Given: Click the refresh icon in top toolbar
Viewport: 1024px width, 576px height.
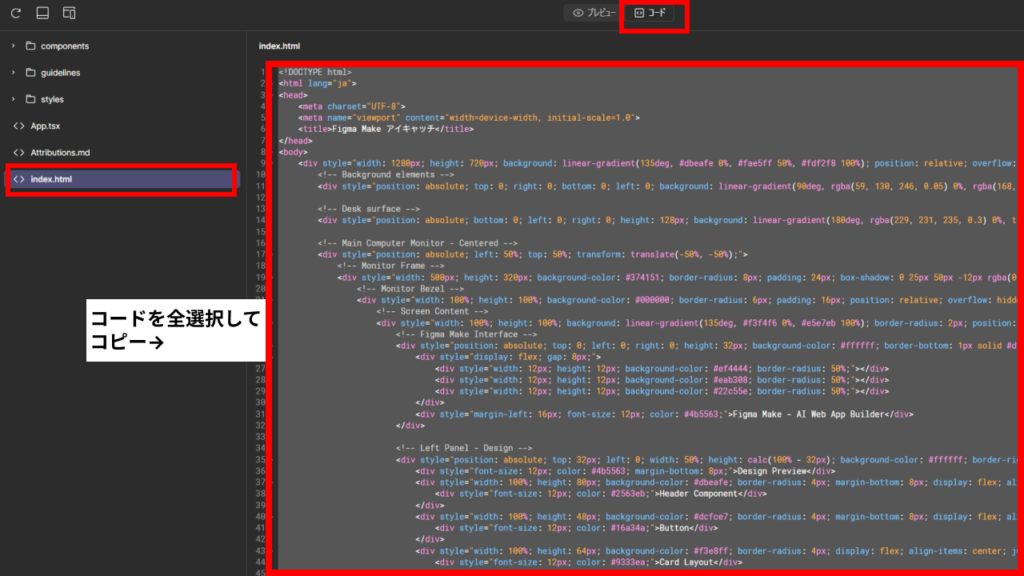Looking at the screenshot, I should 16,13.
